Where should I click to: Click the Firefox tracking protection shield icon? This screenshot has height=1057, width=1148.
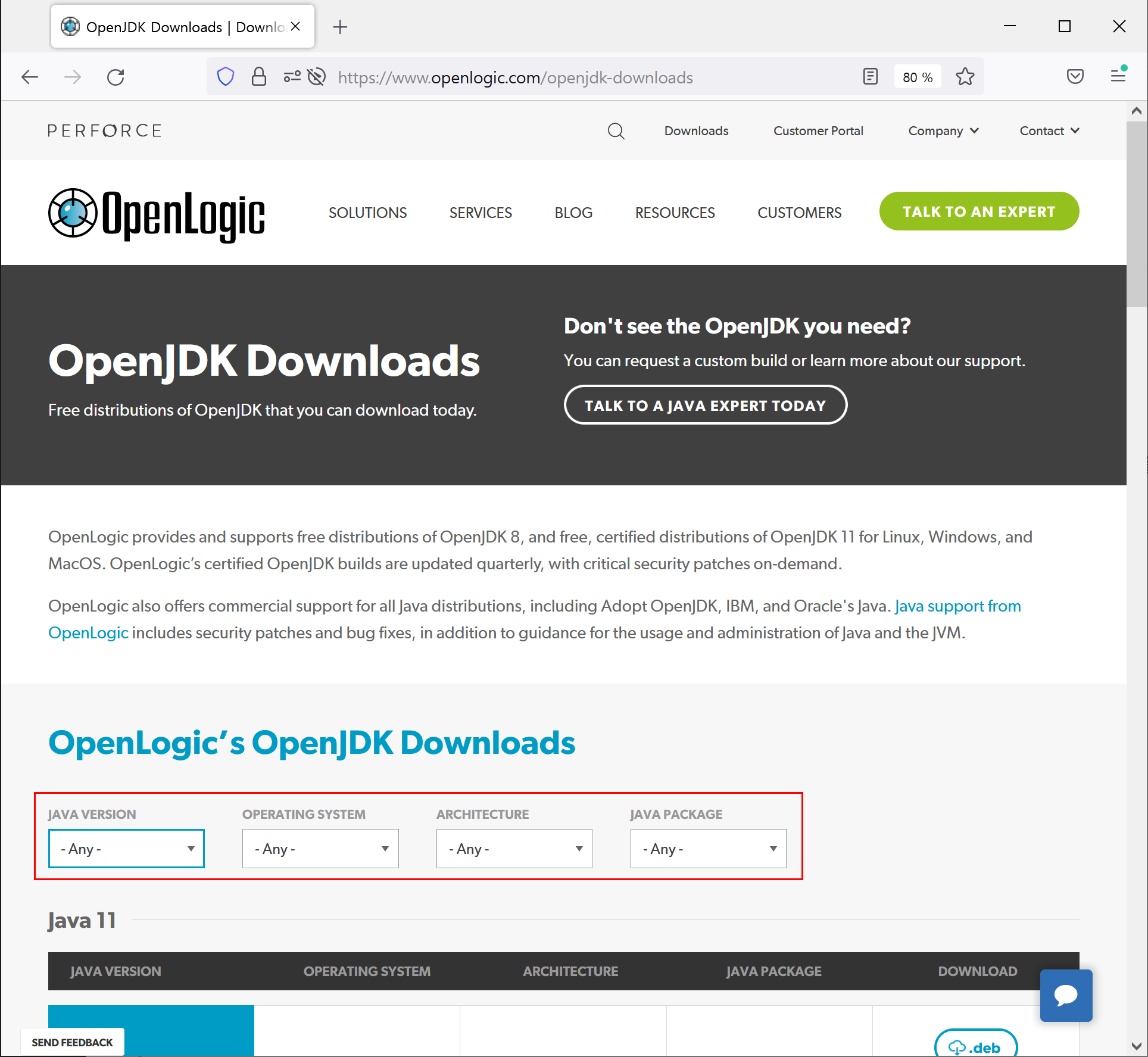226,77
